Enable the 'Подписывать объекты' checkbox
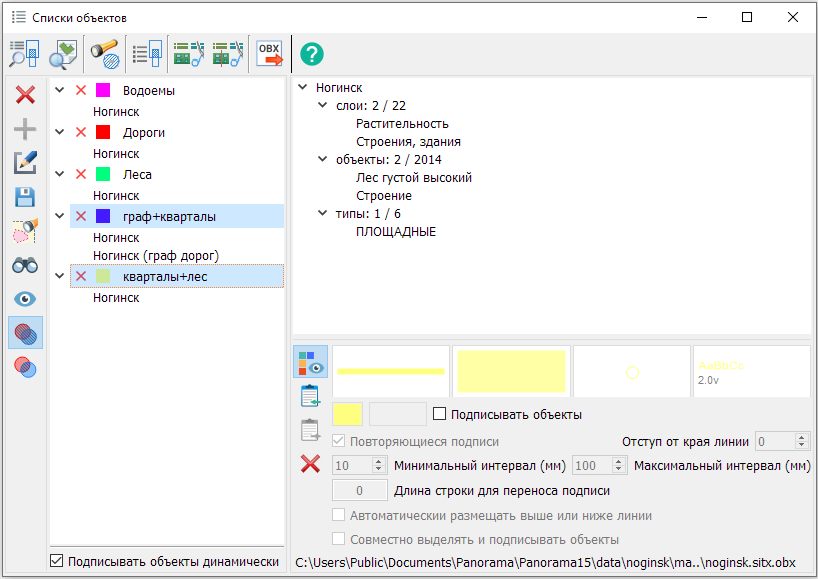This screenshot has width=818, height=579. point(439,414)
